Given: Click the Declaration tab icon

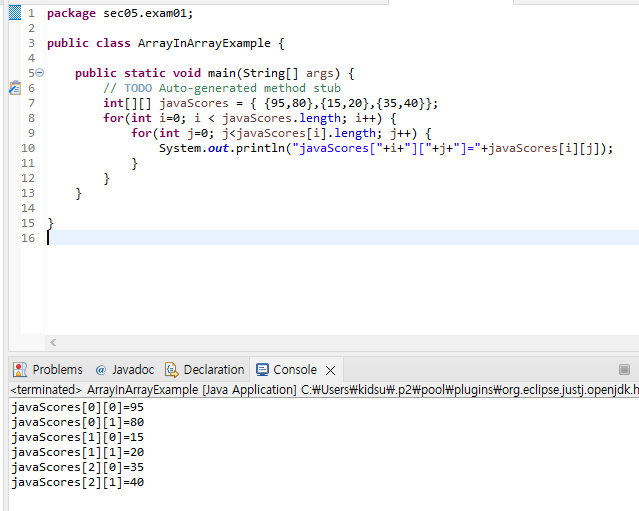Looking at the screenshot, I should tap(172, 370).
